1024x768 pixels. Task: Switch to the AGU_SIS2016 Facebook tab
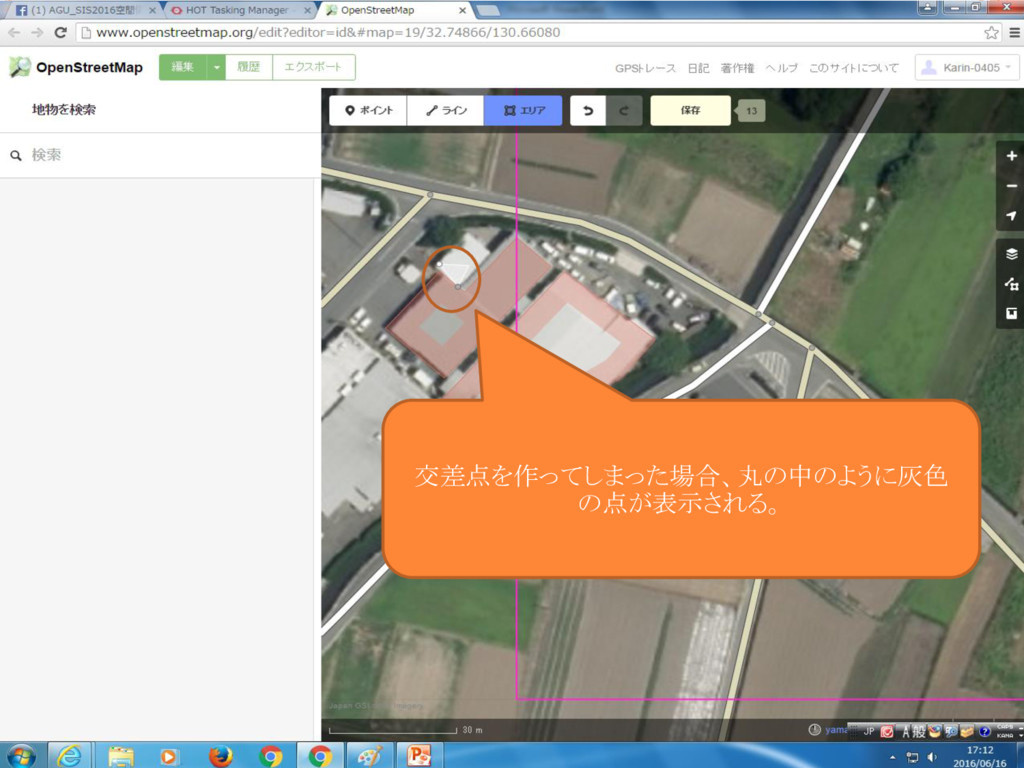[82, 10]
